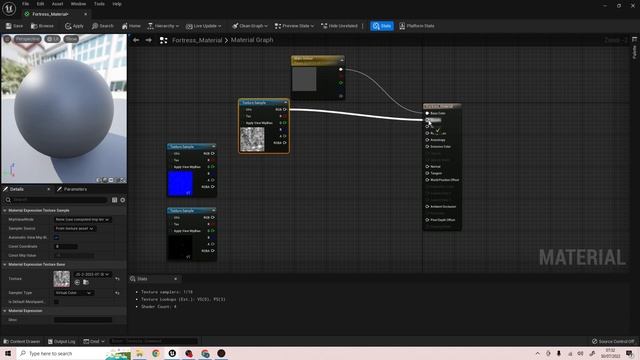
Task: Close the Stats panel tab
Action: (x=176, y=279)
